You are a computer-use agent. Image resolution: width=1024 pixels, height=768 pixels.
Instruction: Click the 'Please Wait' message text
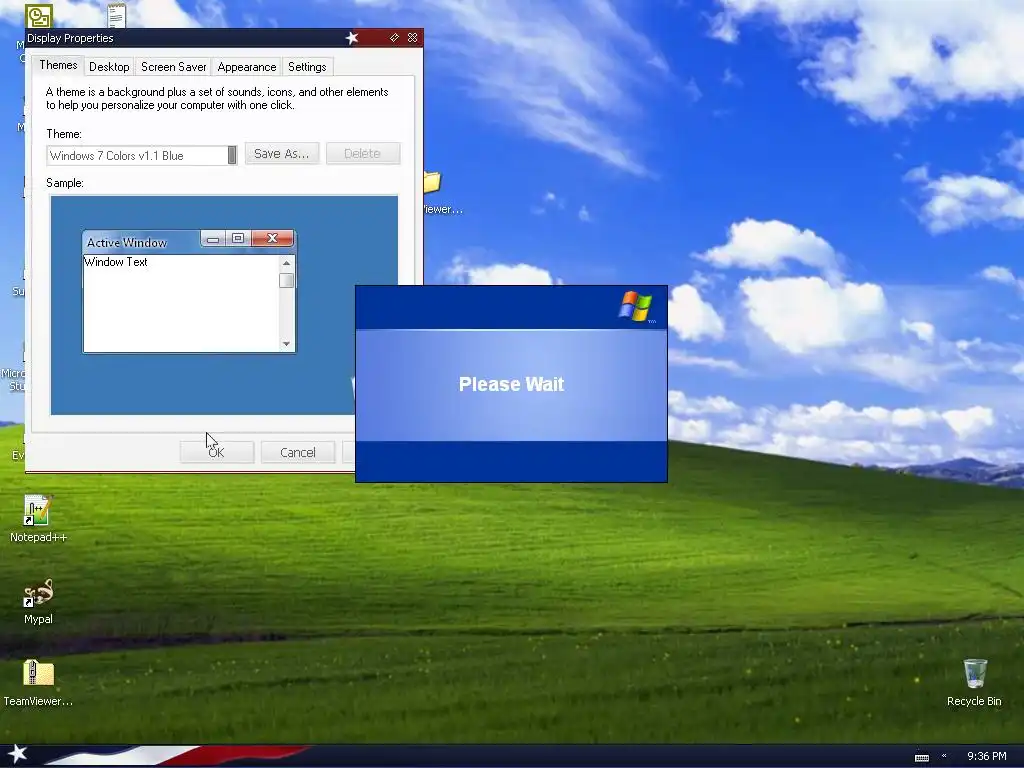pyautogui.click(x=511, y=384)
